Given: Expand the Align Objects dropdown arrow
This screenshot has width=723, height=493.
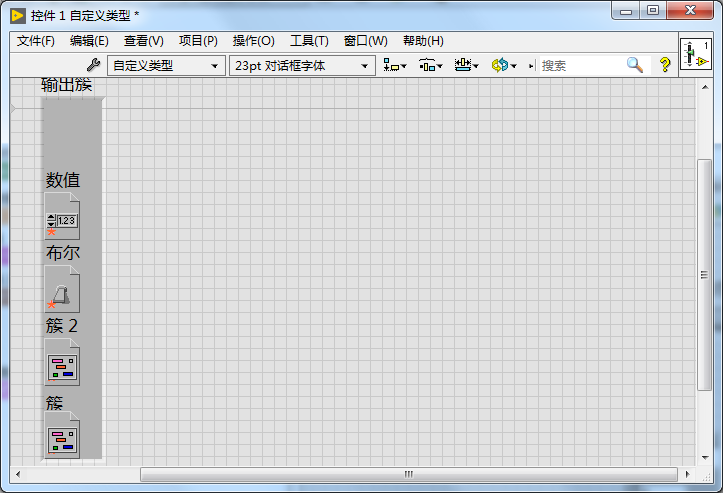Looking at the screenshot, I should click(x=404, y=66).
